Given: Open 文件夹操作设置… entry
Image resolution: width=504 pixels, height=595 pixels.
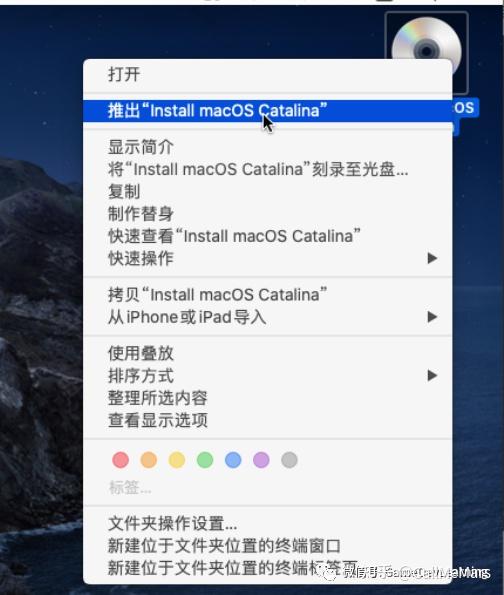Looking at the screenshot, I should click(268, 524).
